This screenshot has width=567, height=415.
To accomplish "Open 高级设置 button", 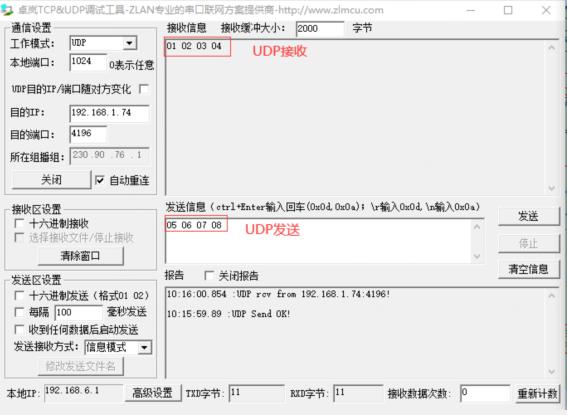I will point(153,393).
